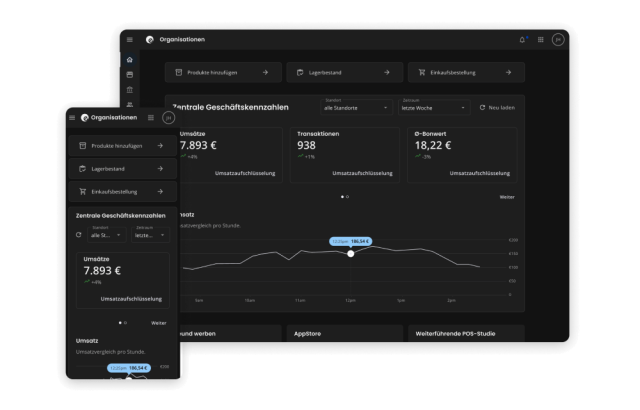Image resolution: width=640 pixels, height=410 pixels.
Task: Select second carousel dot in desktop window
Action: coord(347,197)
